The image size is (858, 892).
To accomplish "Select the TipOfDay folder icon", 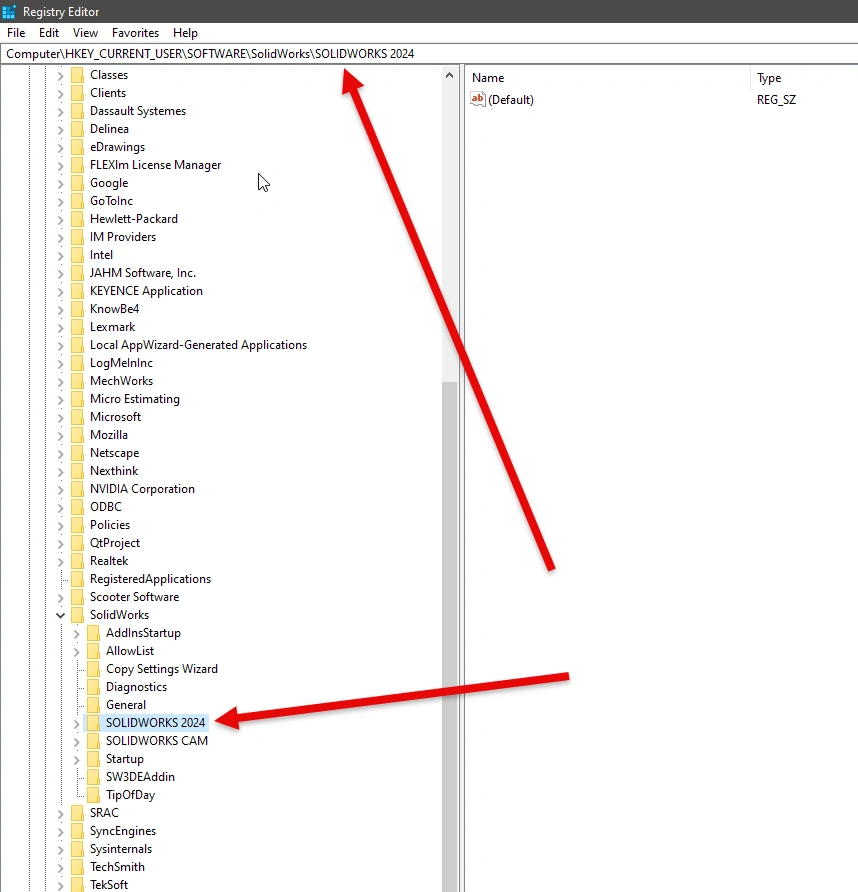I will [x=93, y=795].
